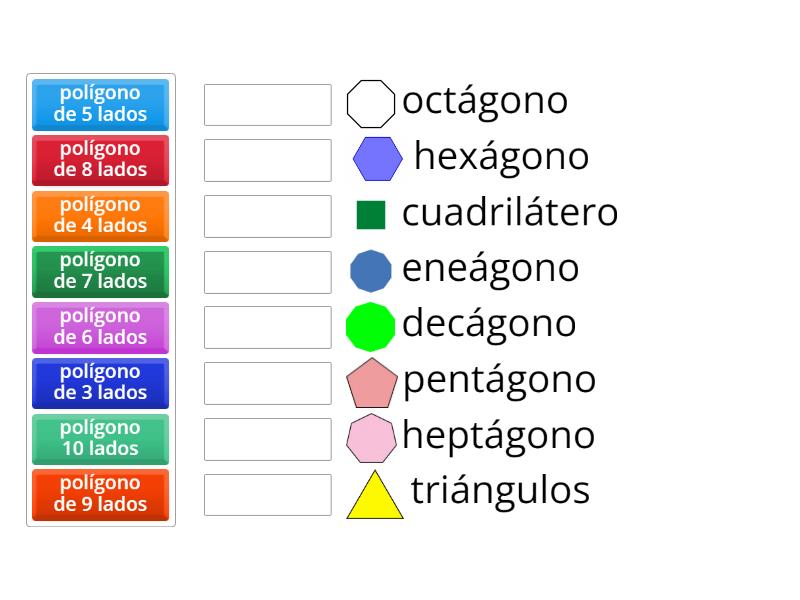The image size is (800, 600).
Task: Select the answer box next to 'decágono'
Action: tap(268, 326)
